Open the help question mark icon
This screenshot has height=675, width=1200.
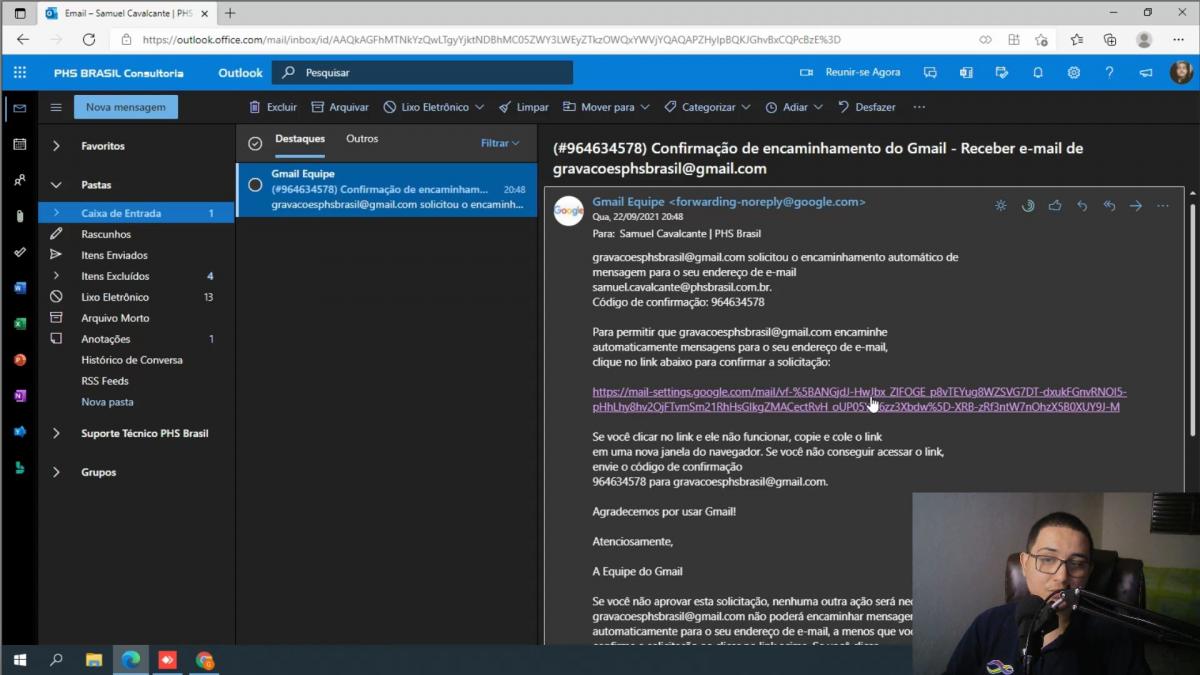coord(1109,73)
